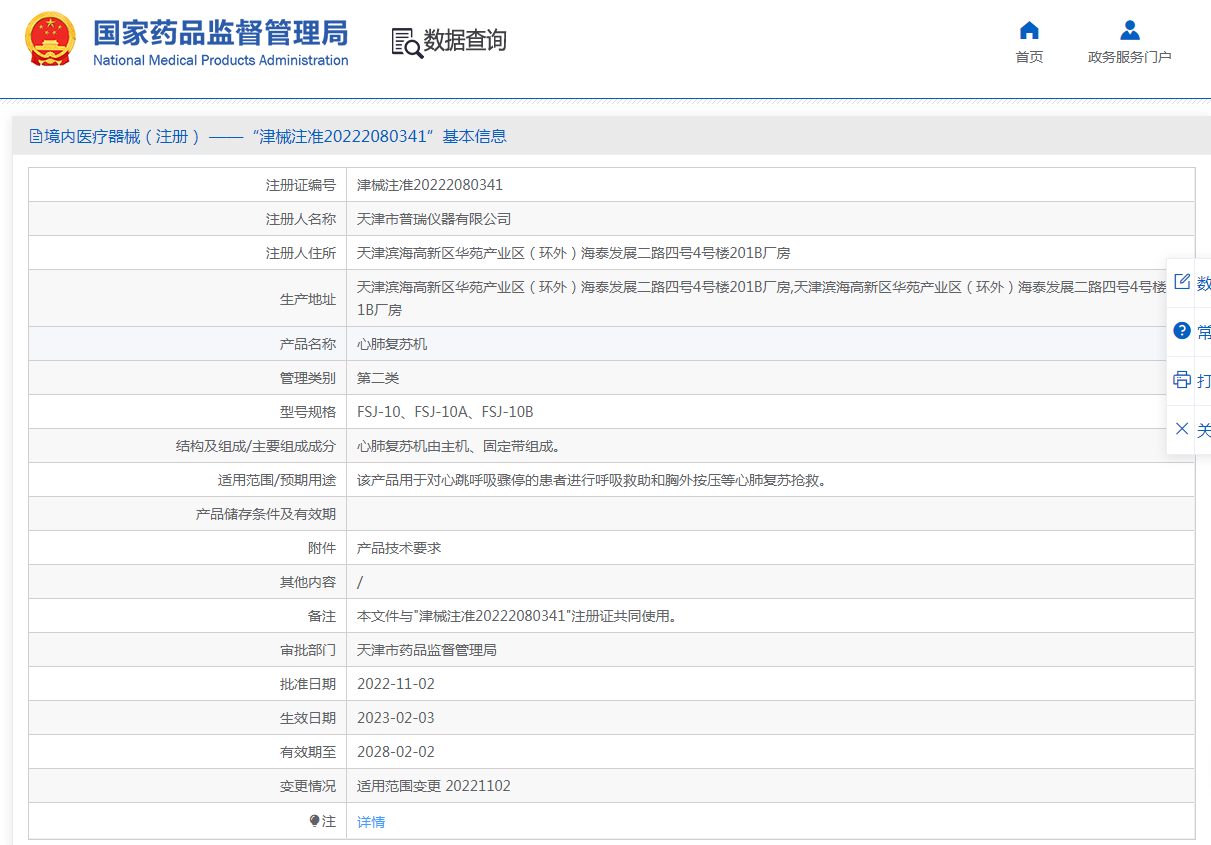Screen dimensions: 1211x845
Task: Select the 第二类 category value
Action: click(x=378, y=378)
